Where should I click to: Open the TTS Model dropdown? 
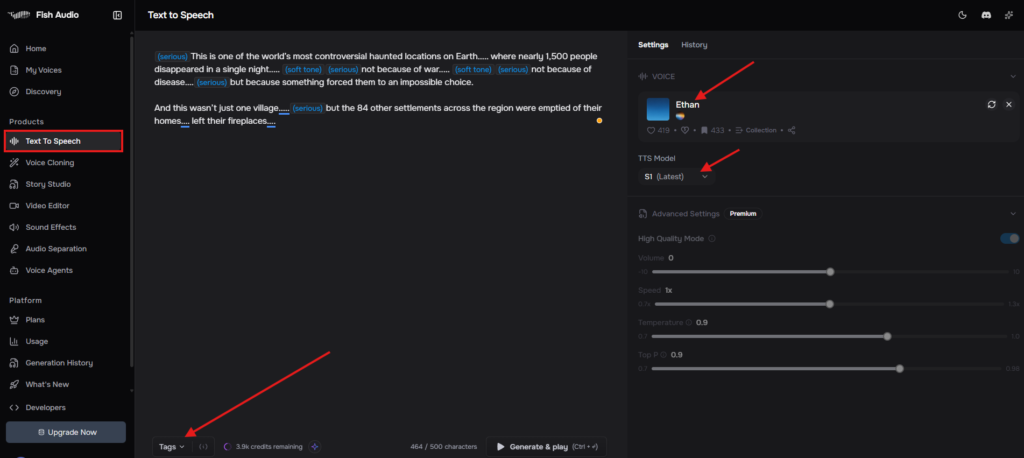point(678,176)
